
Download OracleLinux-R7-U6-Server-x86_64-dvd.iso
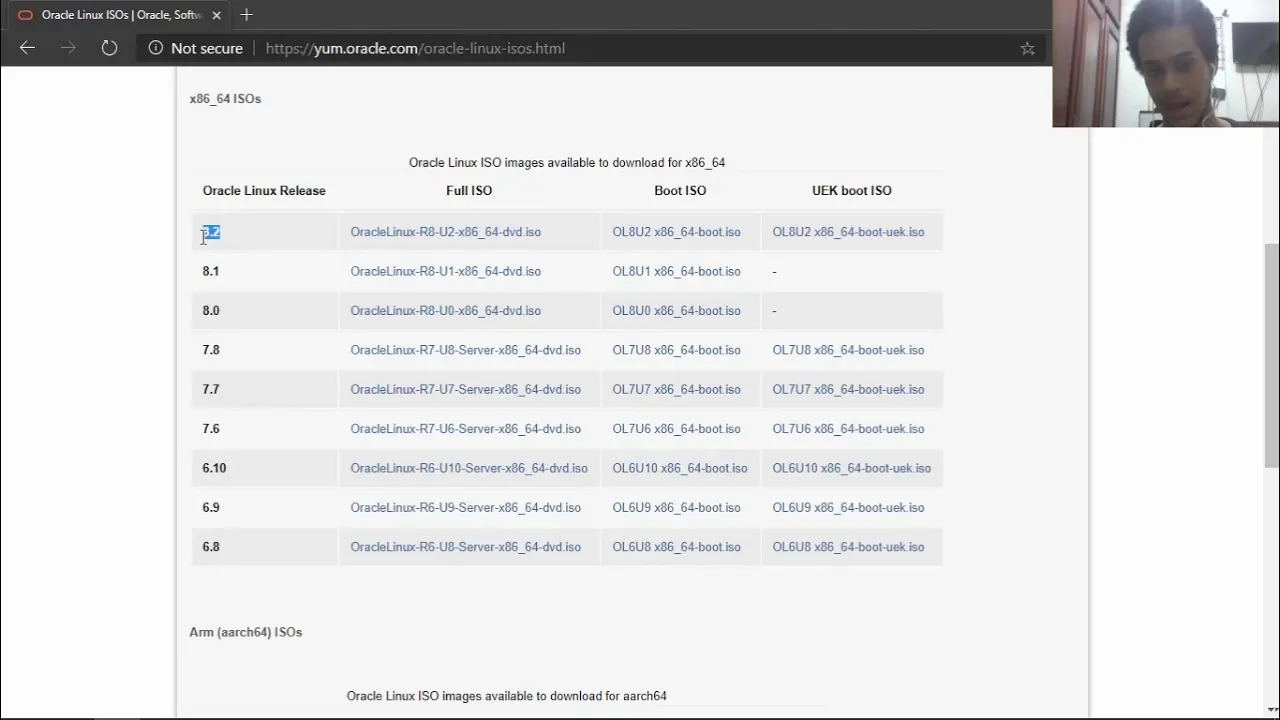point(465,429)
